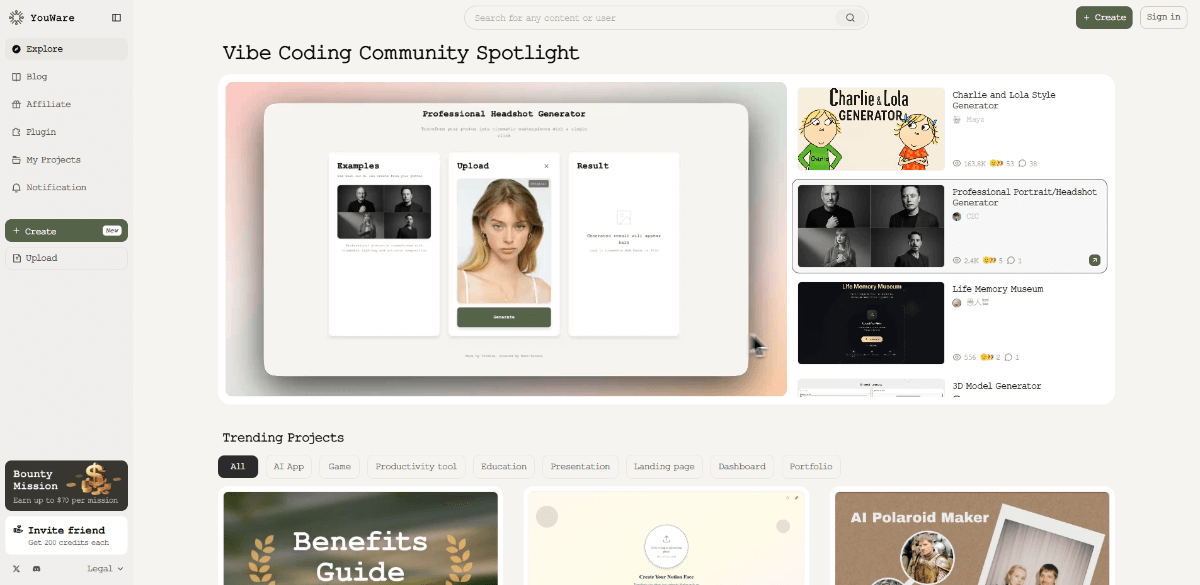This screenshot has height=585, width=1200.
Task: Expand the Legal dropdown
Action: 105,568
